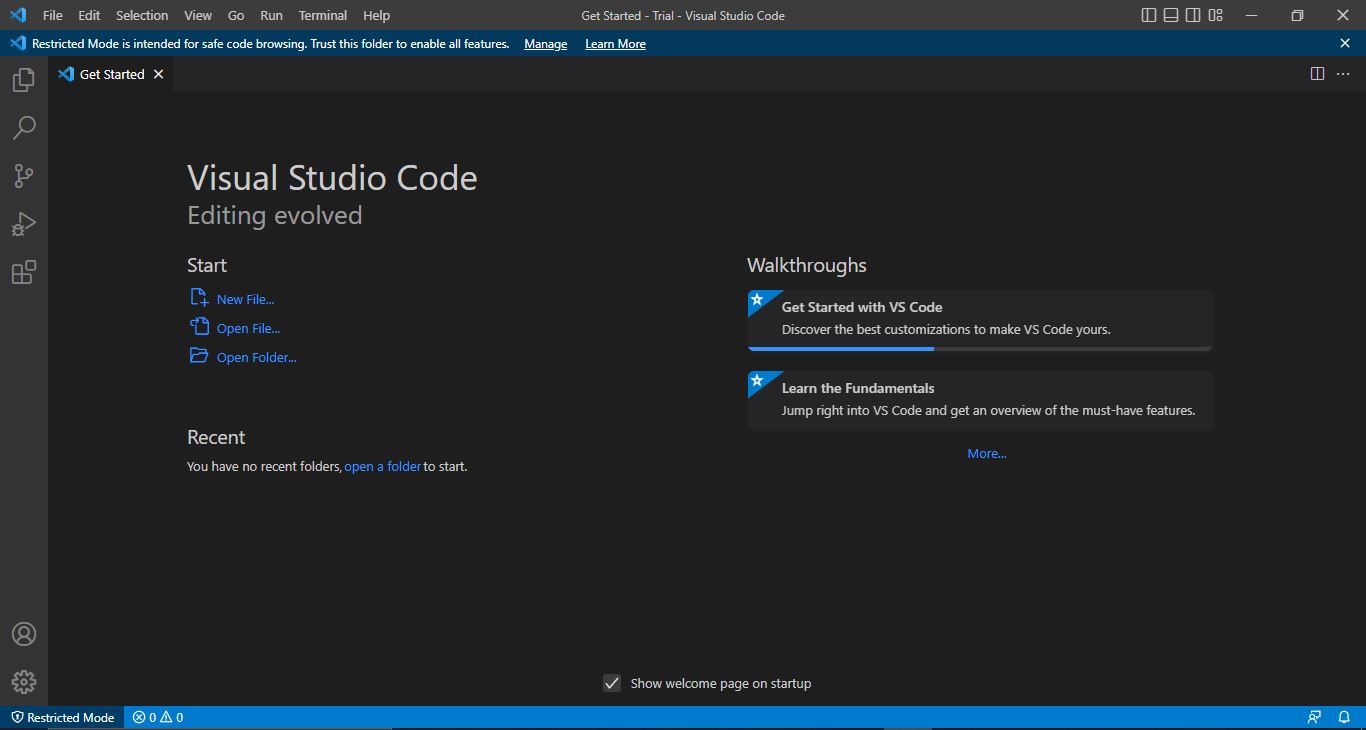1366x730 pixels.
Task: Open the Help menu
Action: [377, 15]
